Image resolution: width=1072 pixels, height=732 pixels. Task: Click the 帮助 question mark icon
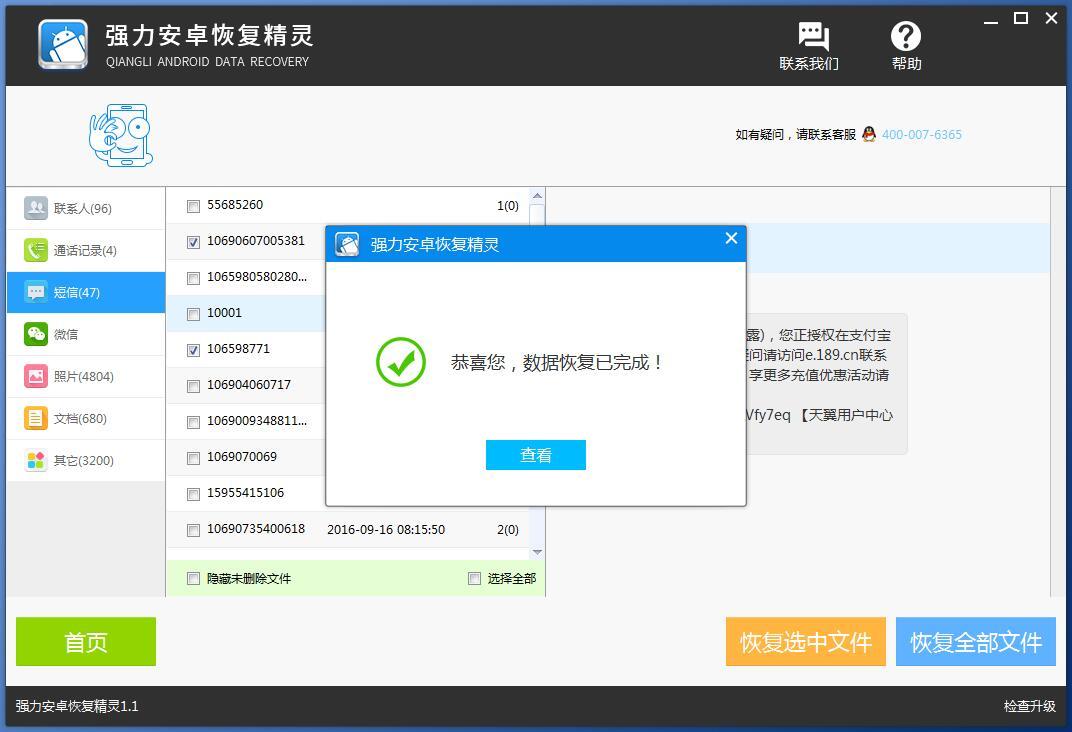(905, 36)
